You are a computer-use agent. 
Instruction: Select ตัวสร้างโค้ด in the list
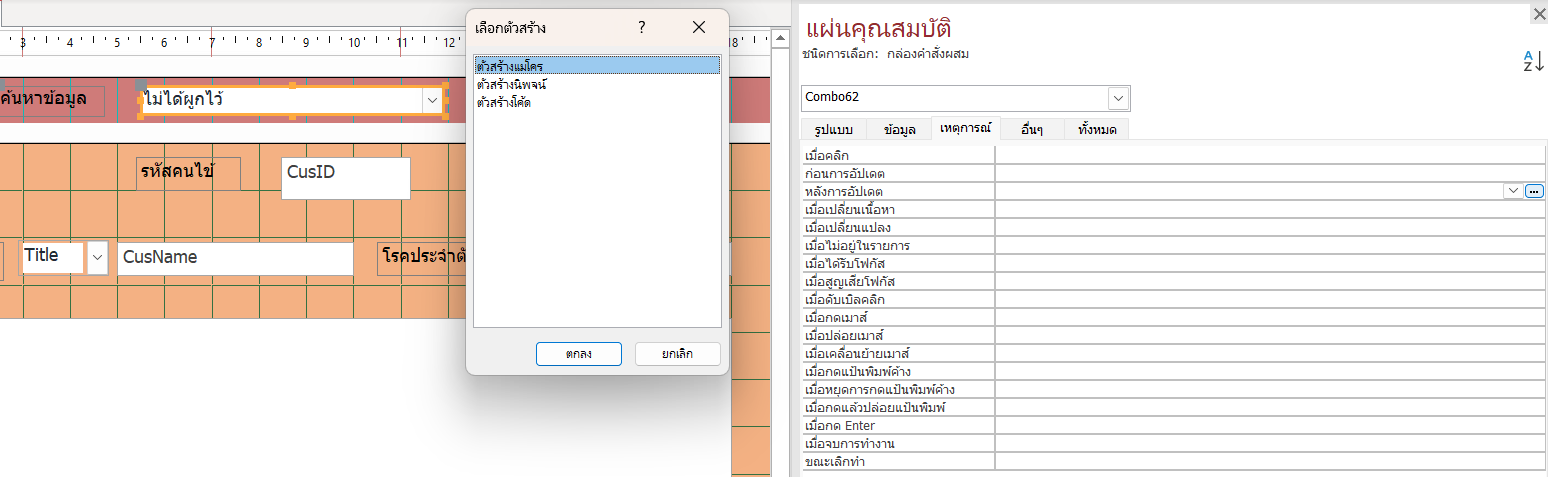504,102
